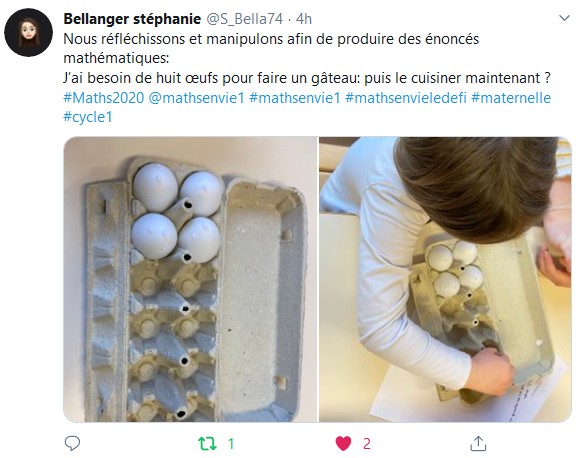Open the Bellanger stéphanie profile name

pyautogui.click(x=132, y=19)
